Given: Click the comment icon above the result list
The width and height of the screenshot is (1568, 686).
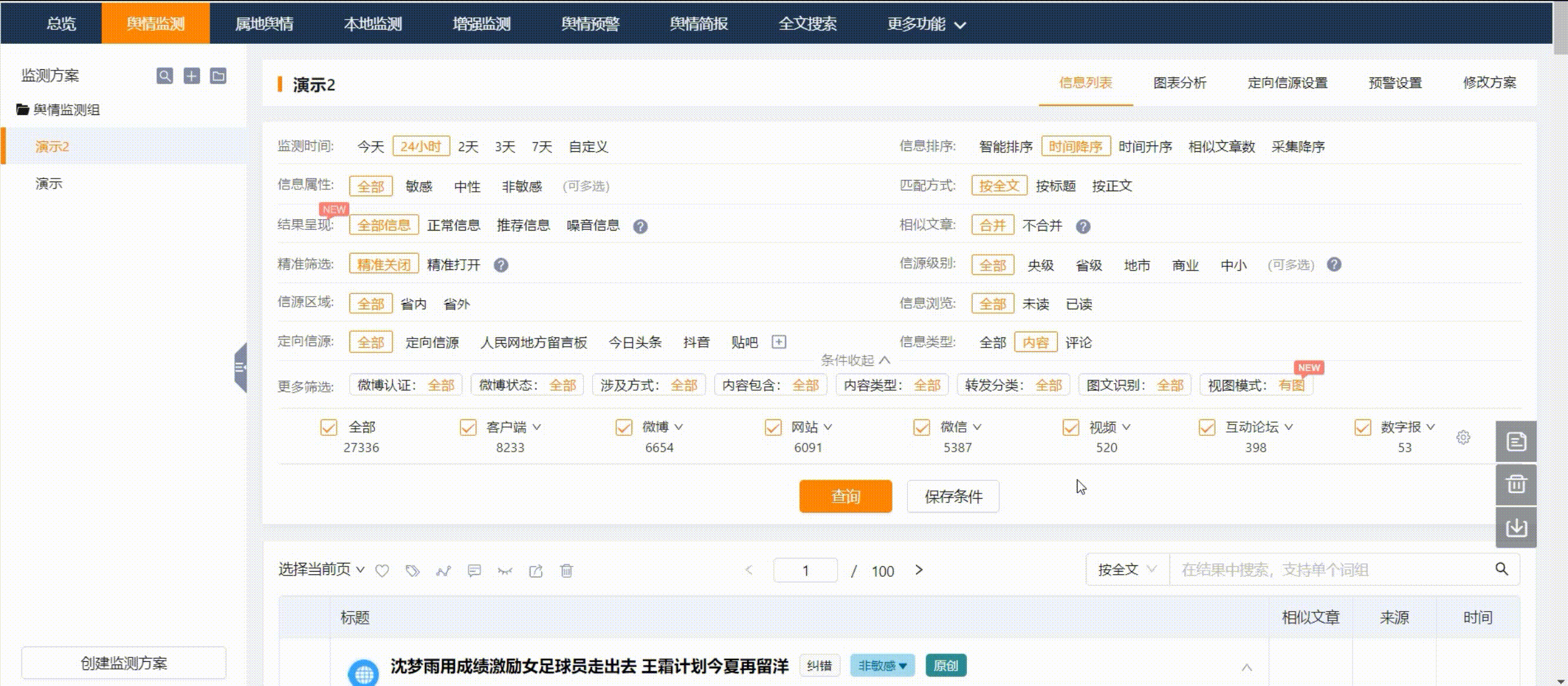Looking at the screenshot, I should 474,570.
